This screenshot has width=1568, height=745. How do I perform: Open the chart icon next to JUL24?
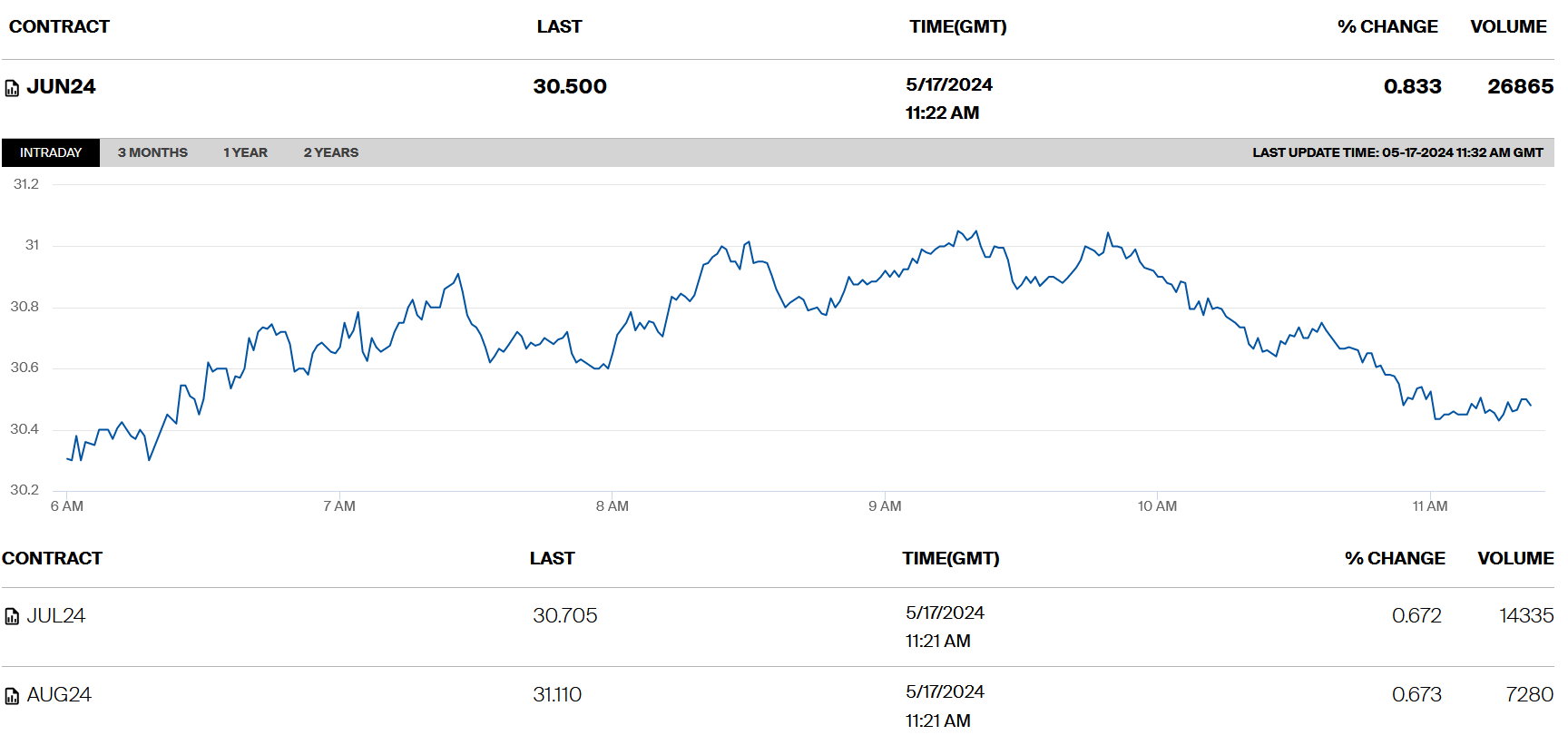(x=12, y=617)
